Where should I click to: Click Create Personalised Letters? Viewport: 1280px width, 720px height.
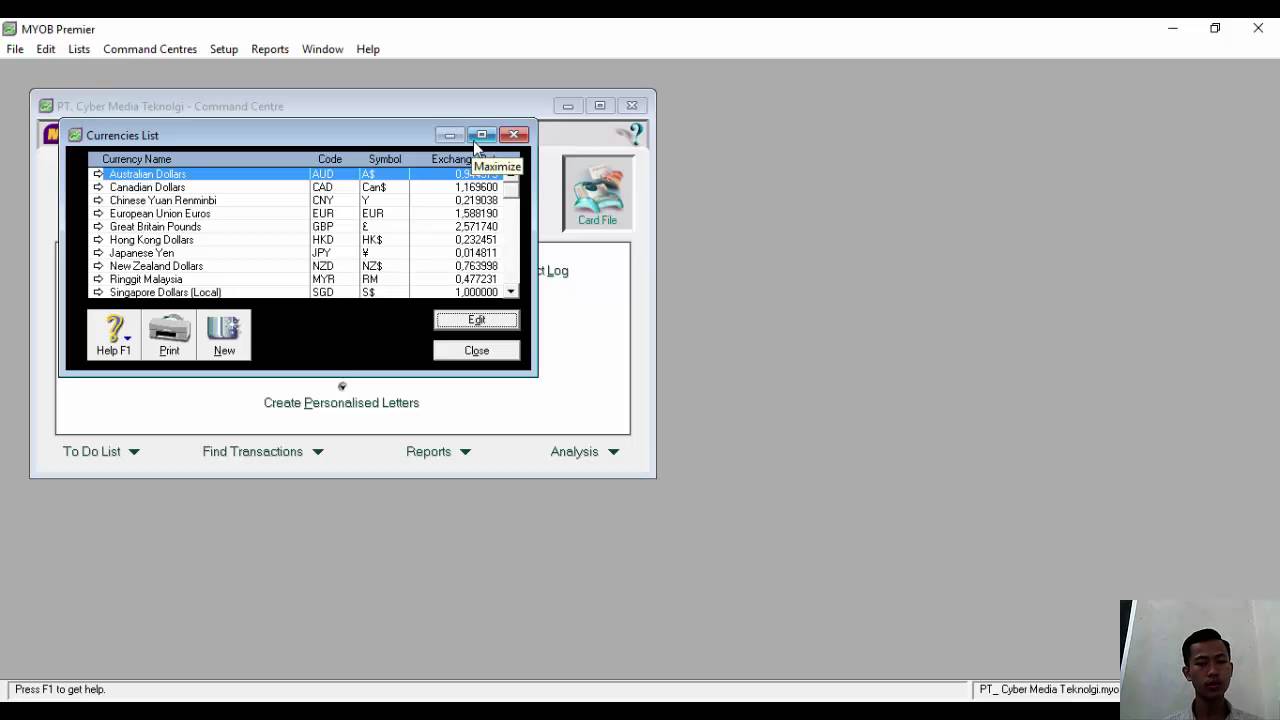pos(341,403)
